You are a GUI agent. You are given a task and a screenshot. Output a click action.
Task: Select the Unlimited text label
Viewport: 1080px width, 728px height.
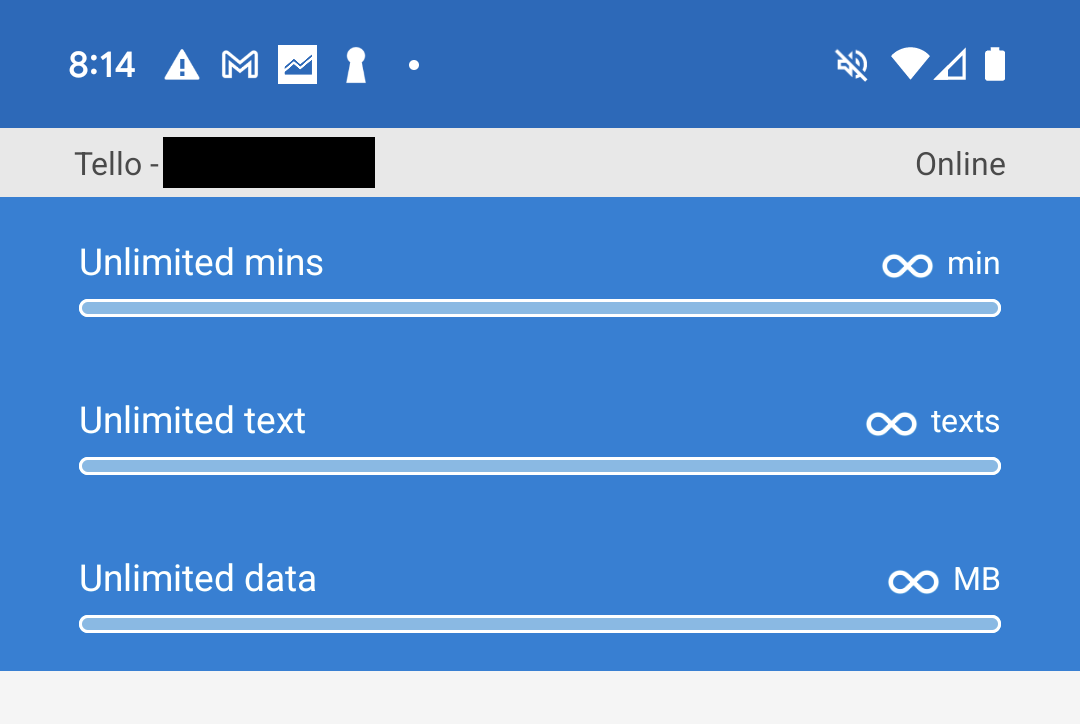192,421
